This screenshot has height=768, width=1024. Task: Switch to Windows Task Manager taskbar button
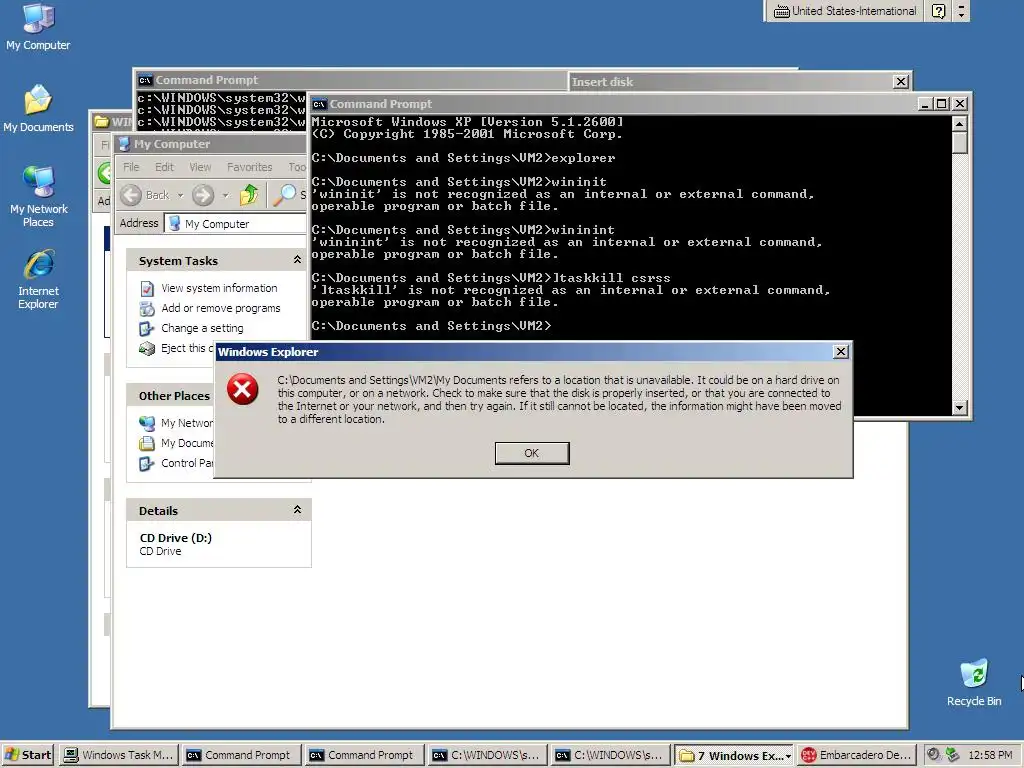[x=119, y=755]
